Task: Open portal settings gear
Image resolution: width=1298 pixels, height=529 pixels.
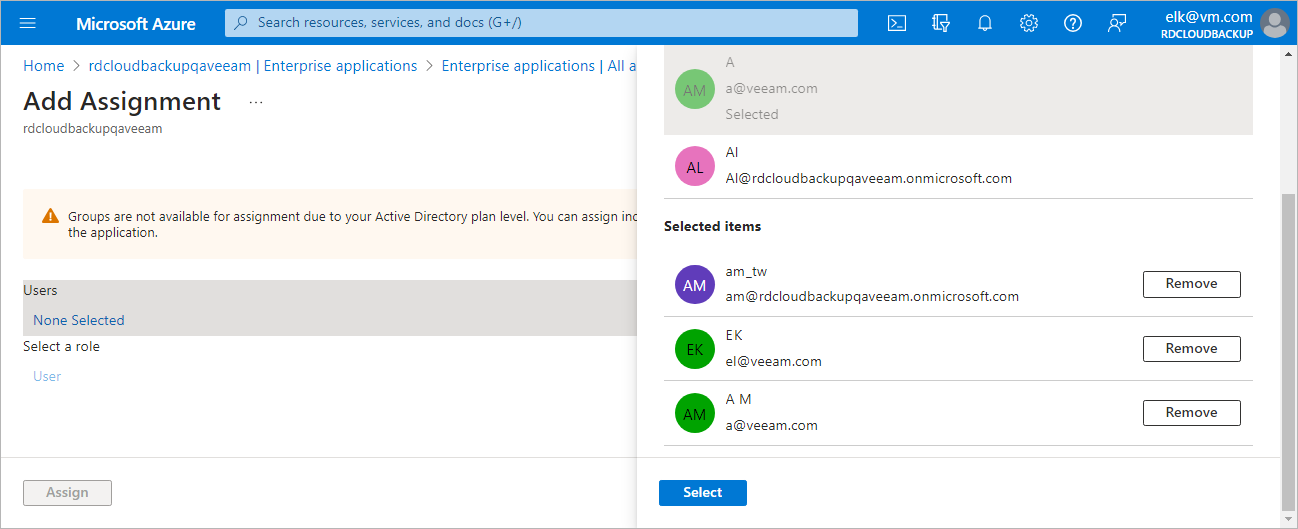Action: click(1029, 23)
